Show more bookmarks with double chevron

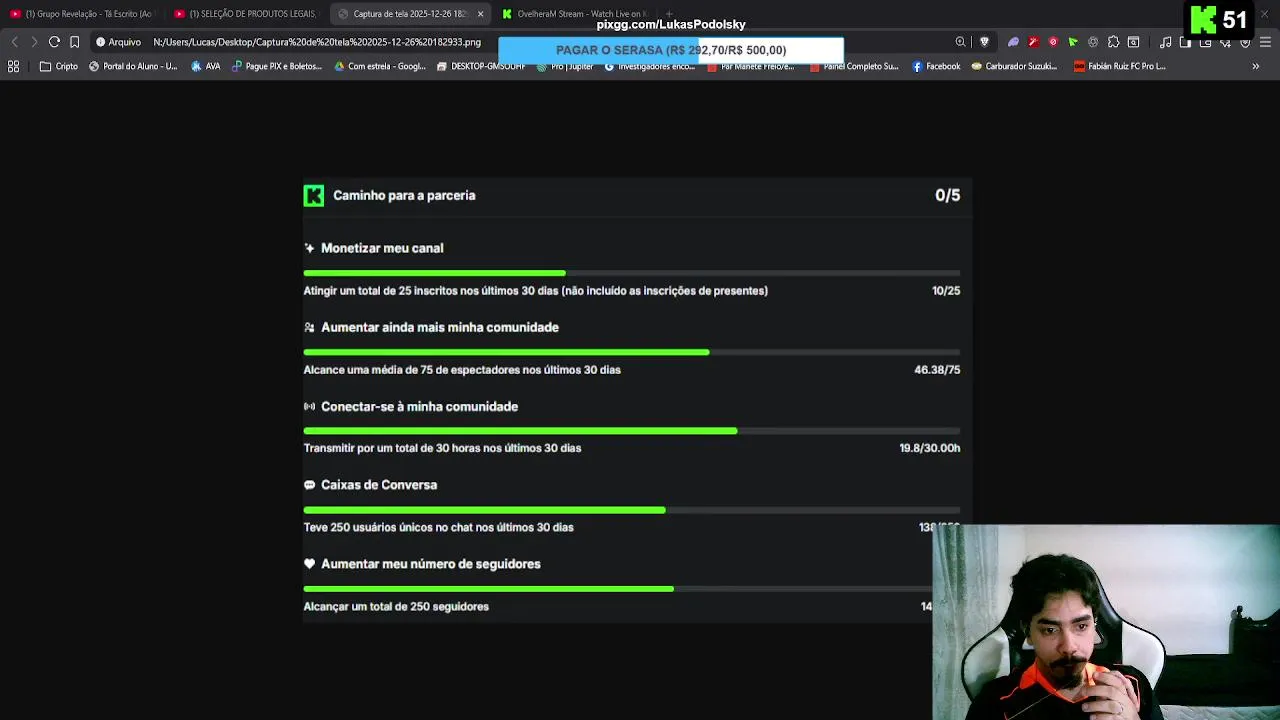tap(1256, 66)
